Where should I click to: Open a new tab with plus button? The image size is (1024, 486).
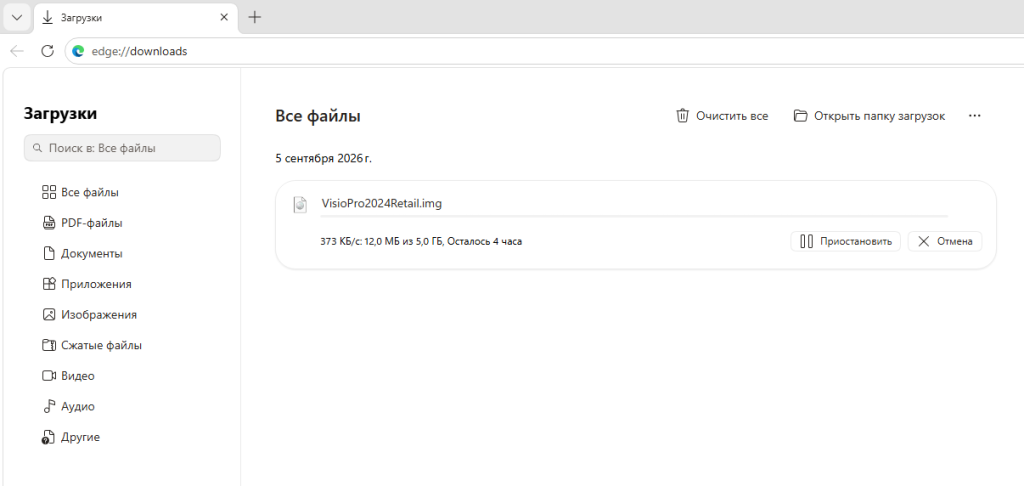coord(255,18)
